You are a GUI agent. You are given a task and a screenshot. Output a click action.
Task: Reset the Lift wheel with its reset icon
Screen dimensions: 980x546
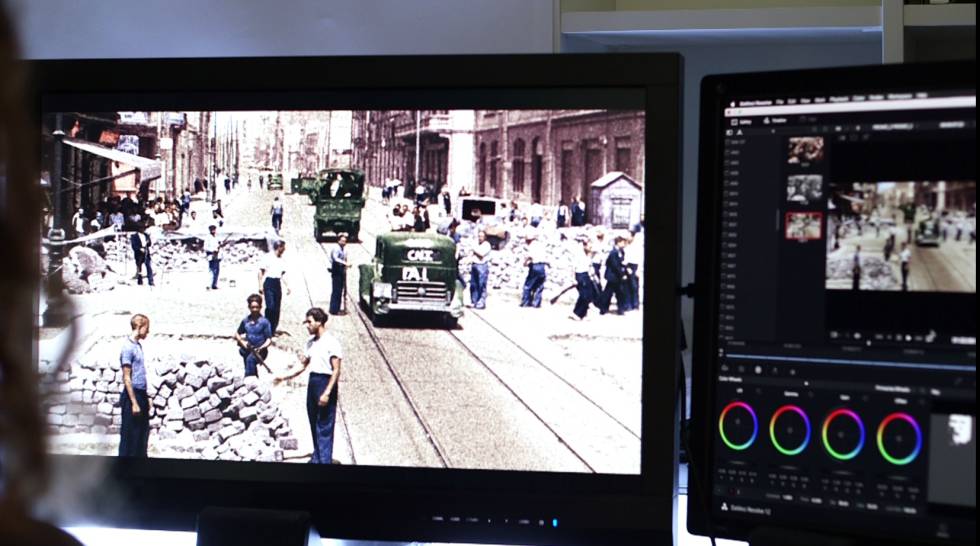[x=759, y=392]
